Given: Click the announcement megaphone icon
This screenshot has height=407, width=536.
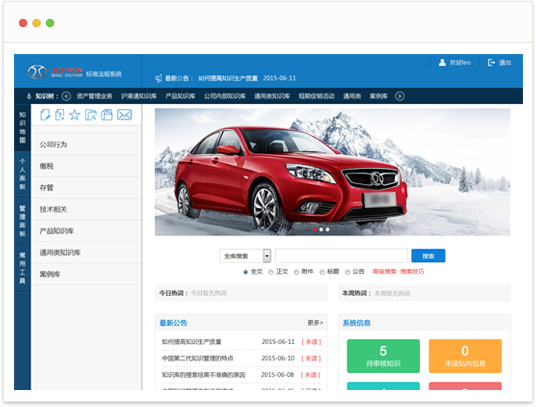Looking at the screenshot, I should [159, 78].
